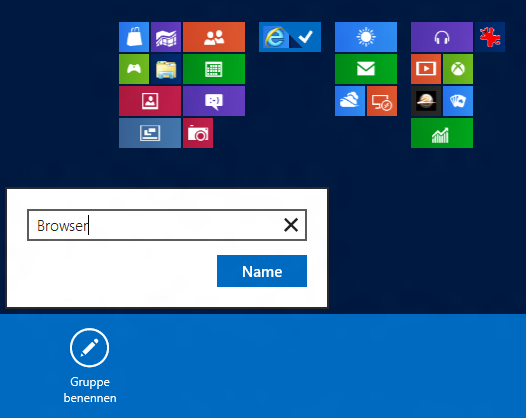Viewport: 526px width, 418px height.
Task: Launch the Camera tile
Action: (x=198, y=133)
